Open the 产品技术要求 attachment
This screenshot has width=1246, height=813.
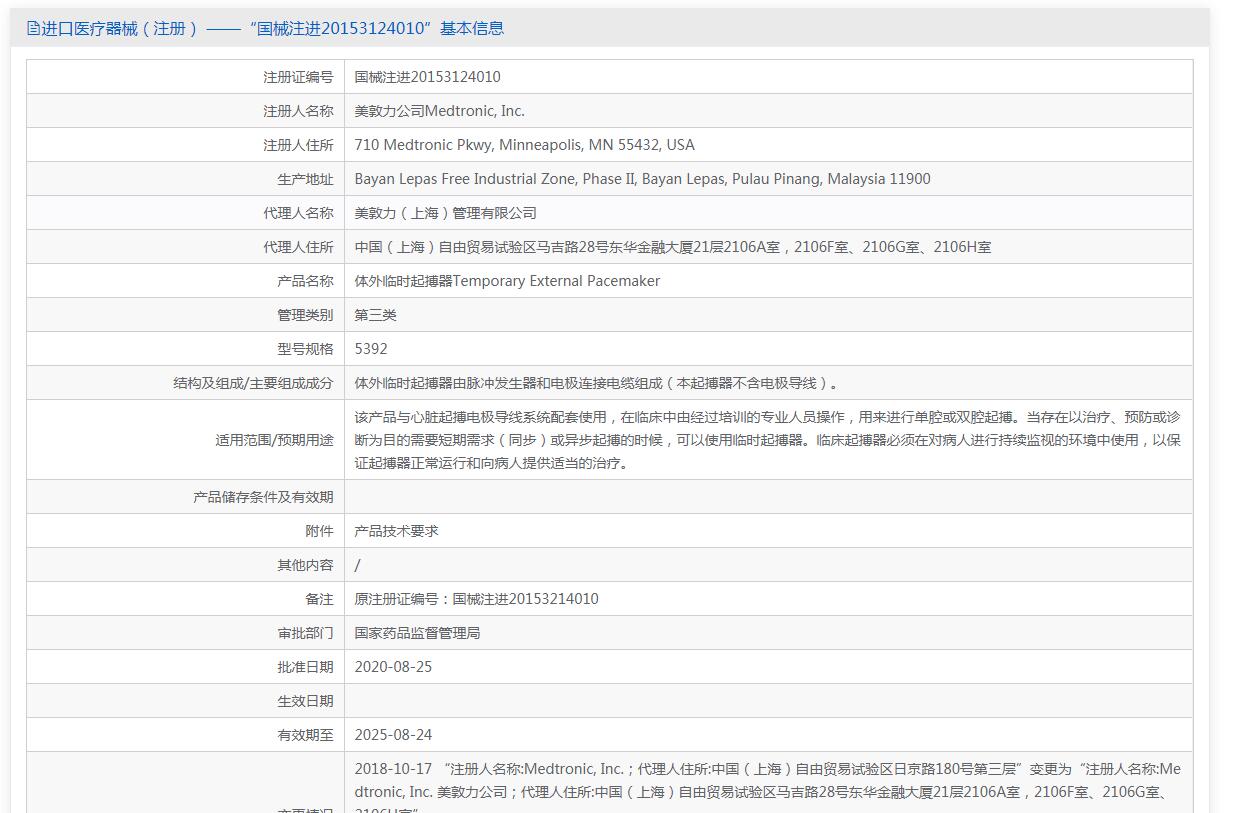pos(396,531)
